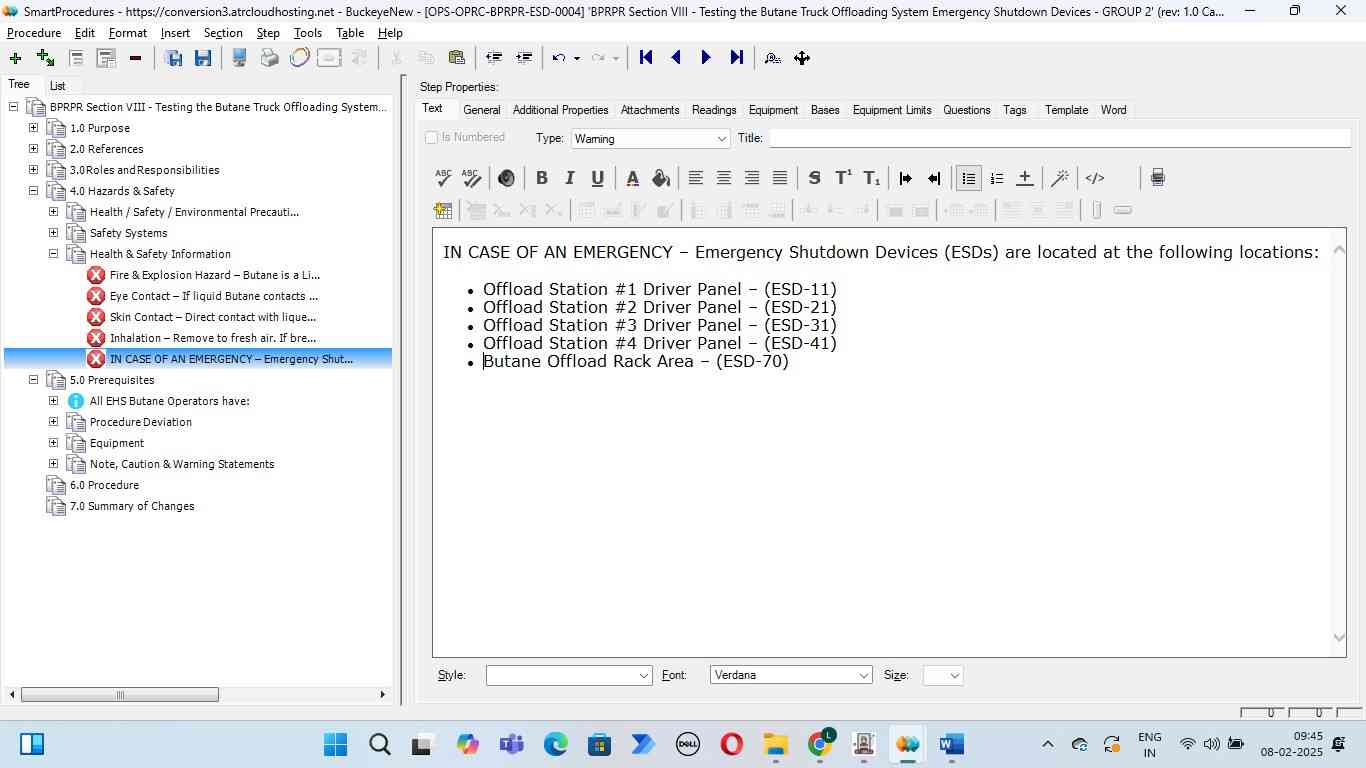Expand the 2.0 References node
This screenshot has width=1366, height=768.
[33, 149]
